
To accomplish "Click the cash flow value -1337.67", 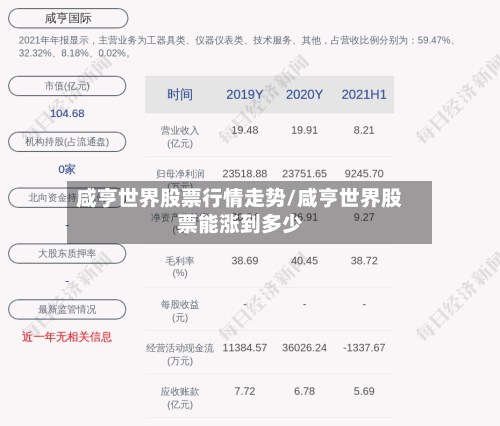I will [364, 348].
